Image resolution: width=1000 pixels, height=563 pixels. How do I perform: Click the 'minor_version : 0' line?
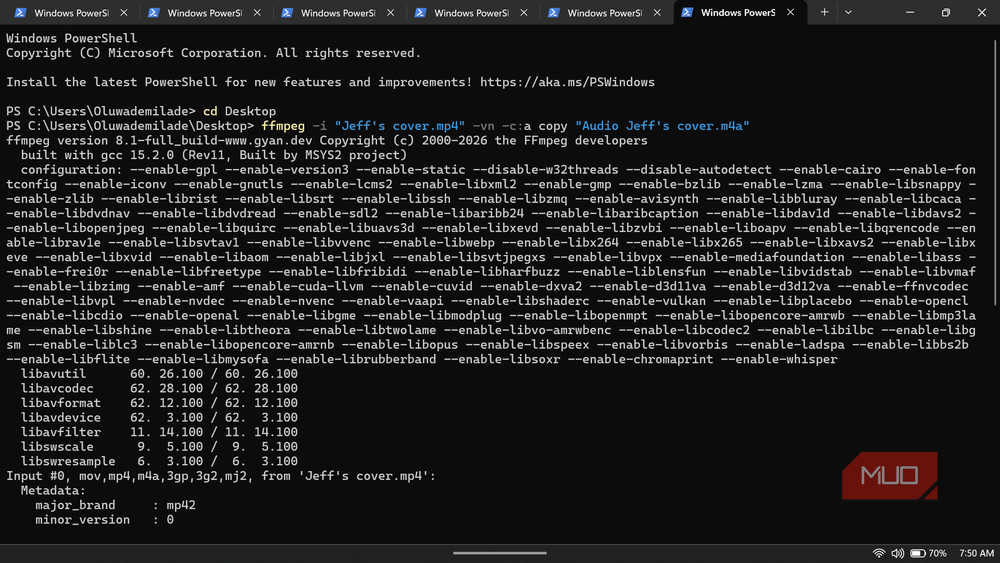(104, 520)
